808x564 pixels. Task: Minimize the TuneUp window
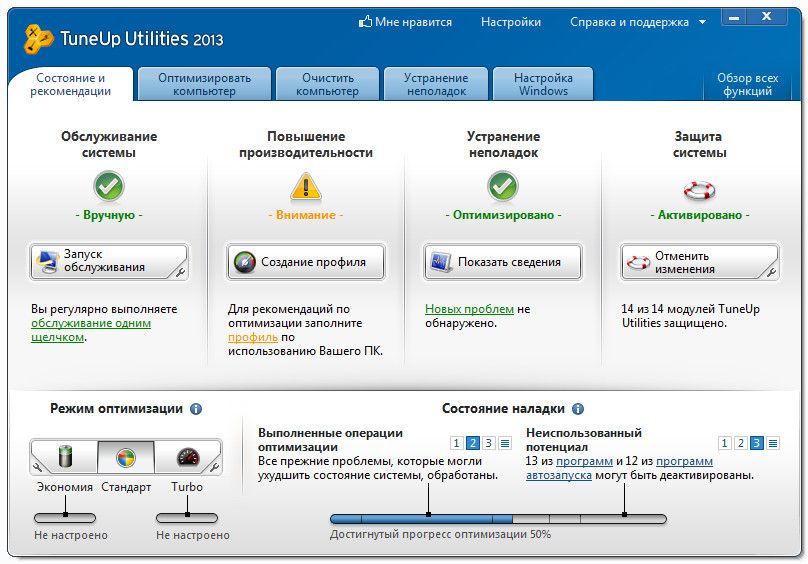[734, 18]
